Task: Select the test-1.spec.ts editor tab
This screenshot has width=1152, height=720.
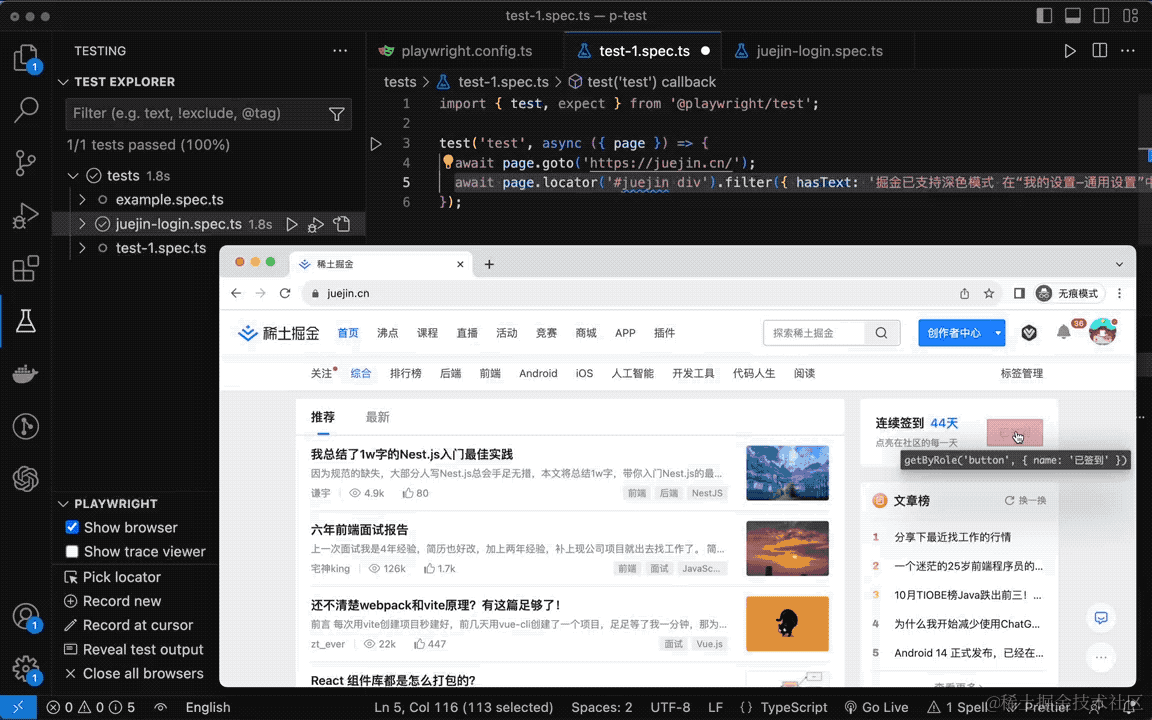Action: [x=643, y=51]
